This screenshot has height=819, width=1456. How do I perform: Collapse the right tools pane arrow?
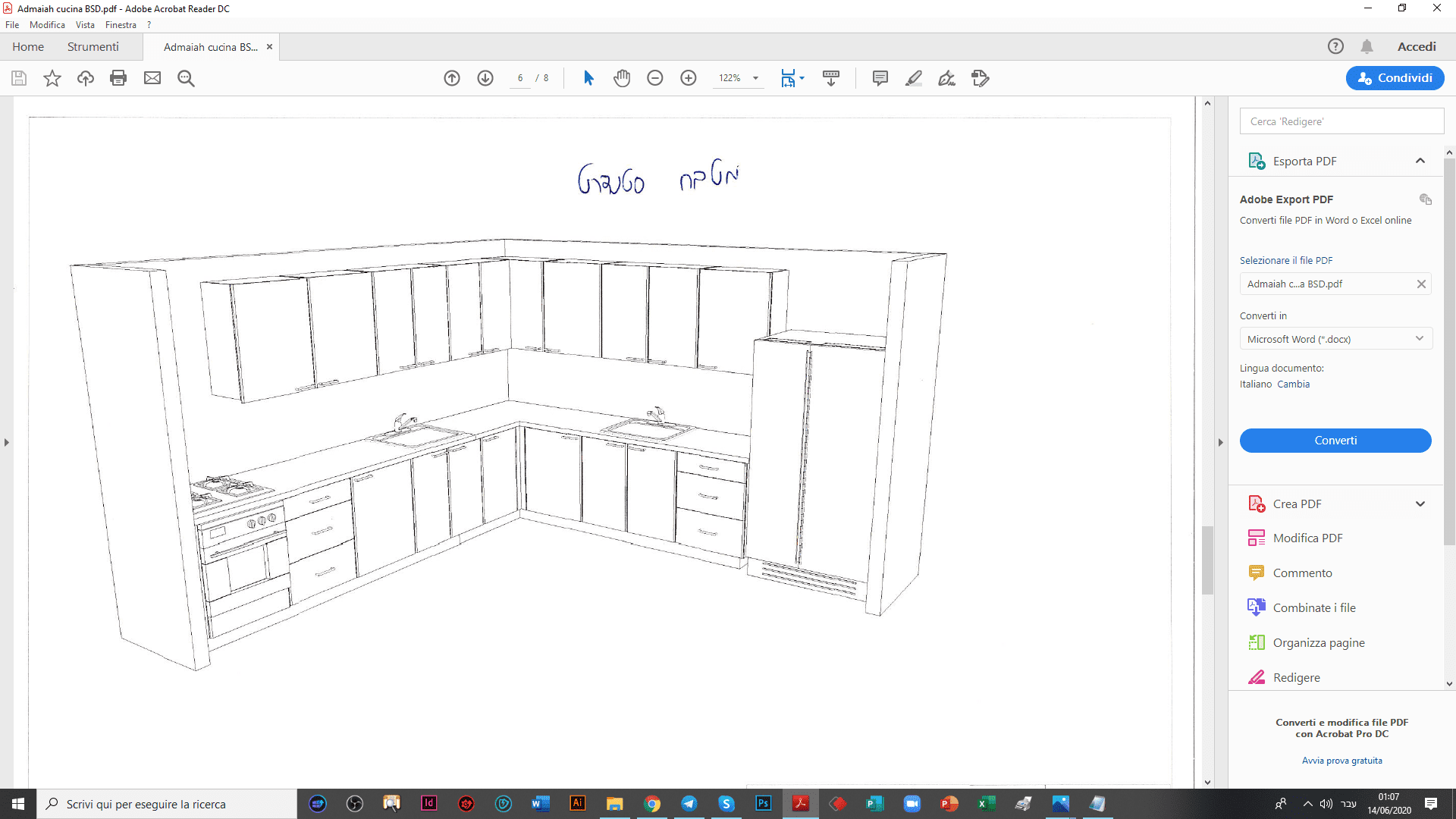[x=1221, y=442]
